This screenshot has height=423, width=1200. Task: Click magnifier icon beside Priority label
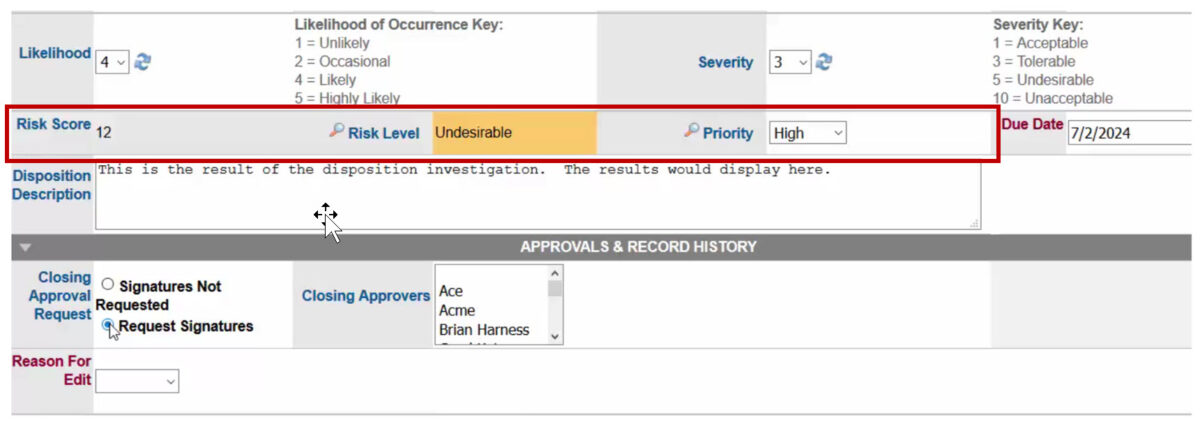692,131
